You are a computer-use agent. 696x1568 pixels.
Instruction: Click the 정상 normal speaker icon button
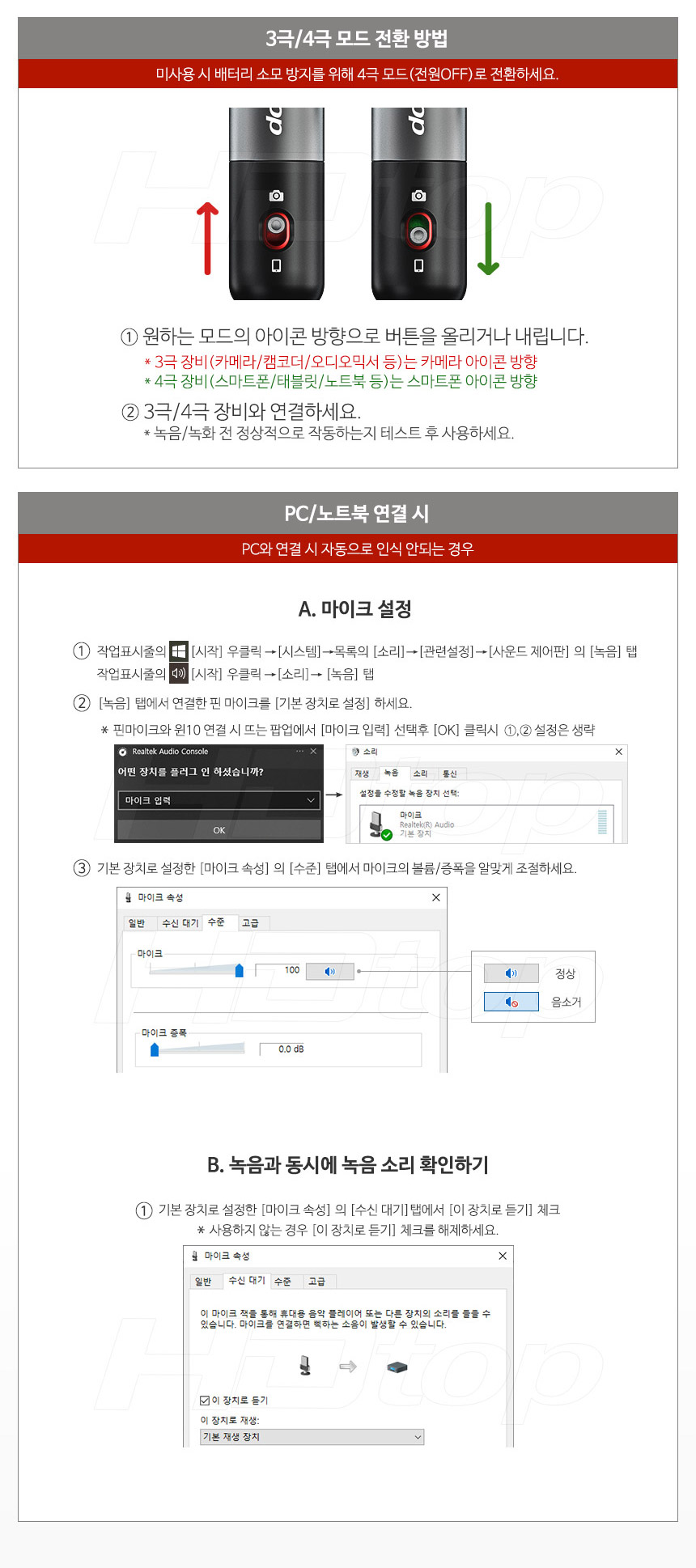[511, 973]
